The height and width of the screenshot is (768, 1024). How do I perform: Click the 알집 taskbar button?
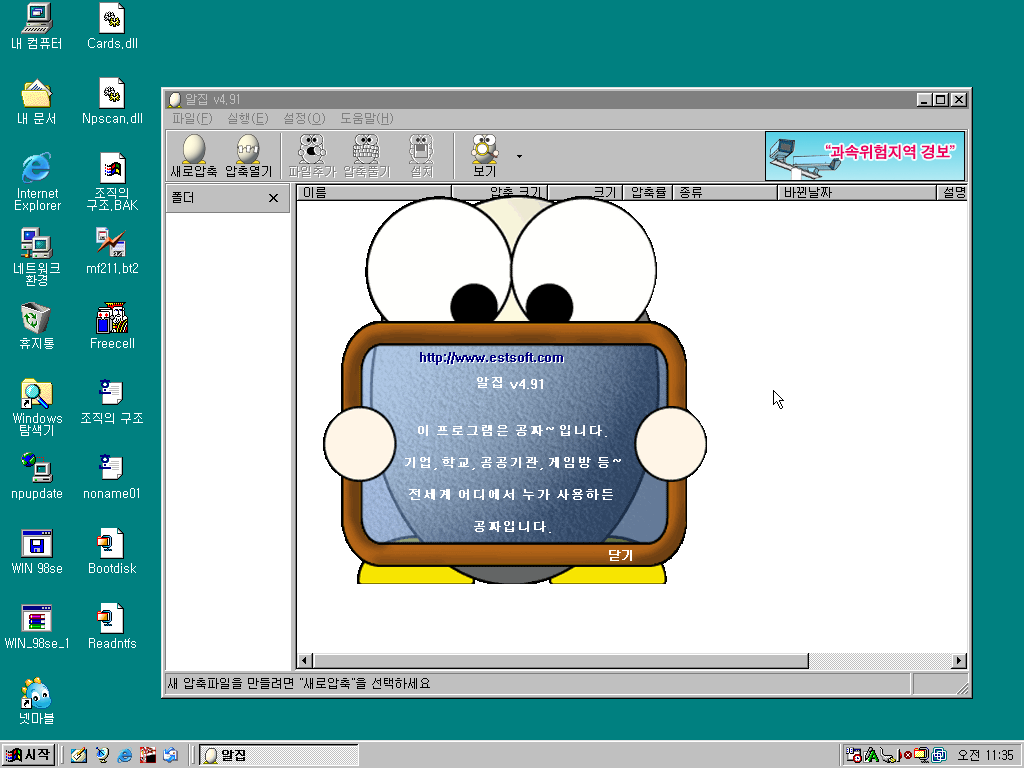(x=279, y=755)
